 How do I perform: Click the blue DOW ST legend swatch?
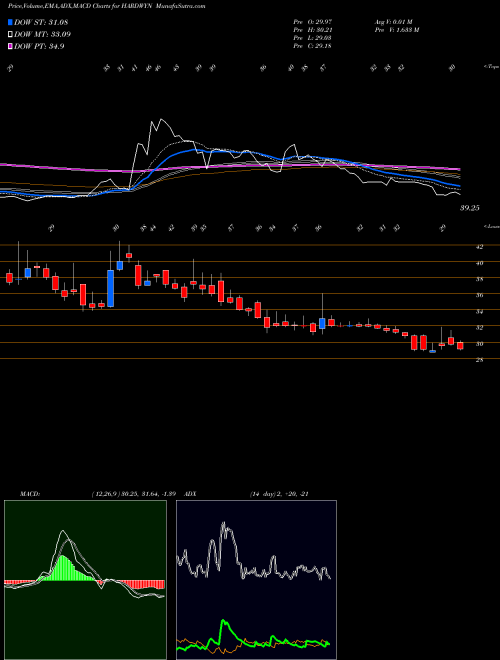[10, 22]
